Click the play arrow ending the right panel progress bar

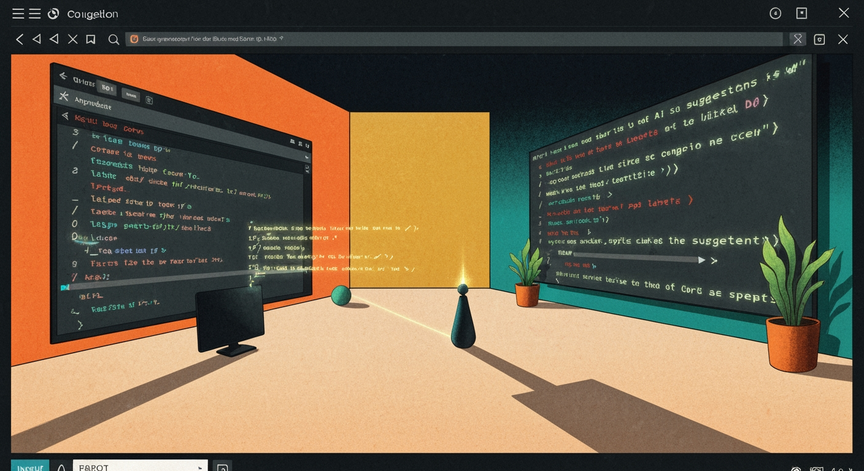click(x=701, y=260)
